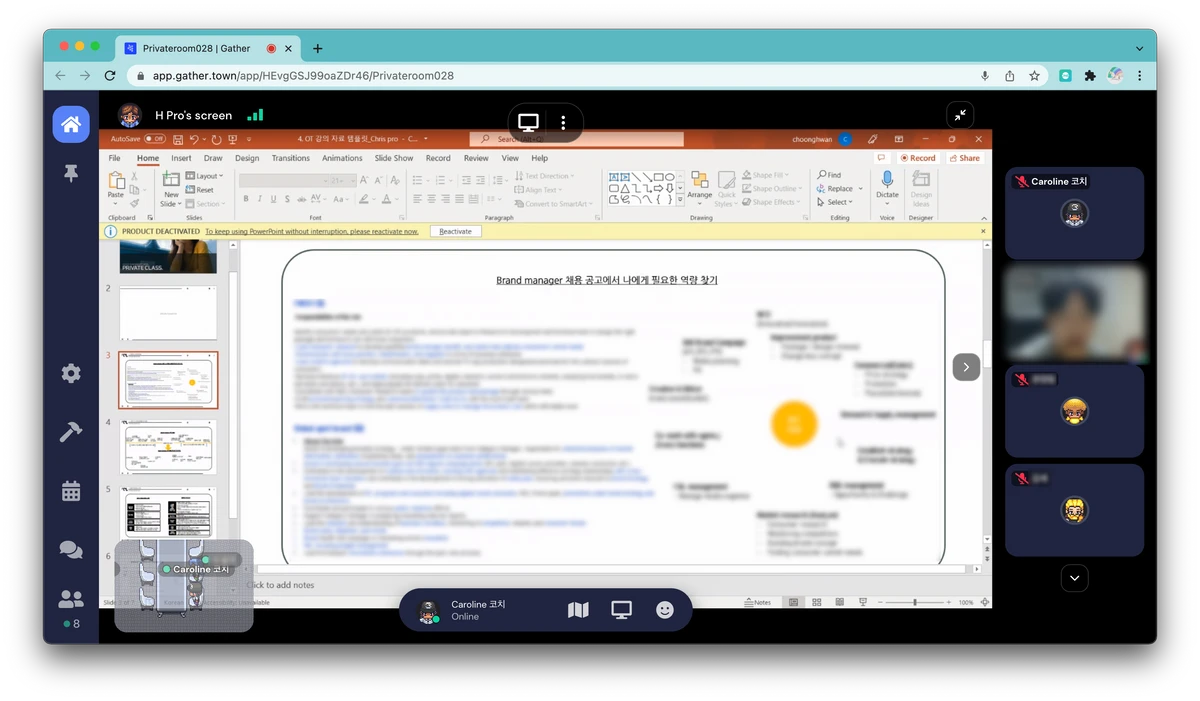1200x701 pixels.
Task: Open the Find tool in Editing group
Action: tap(829, 175)
